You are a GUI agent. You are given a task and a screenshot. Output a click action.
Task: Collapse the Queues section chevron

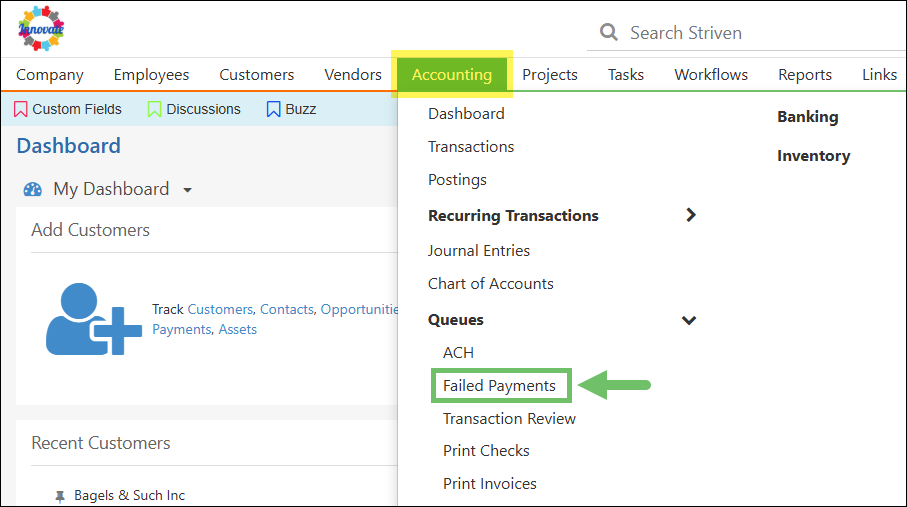(689, 320)
